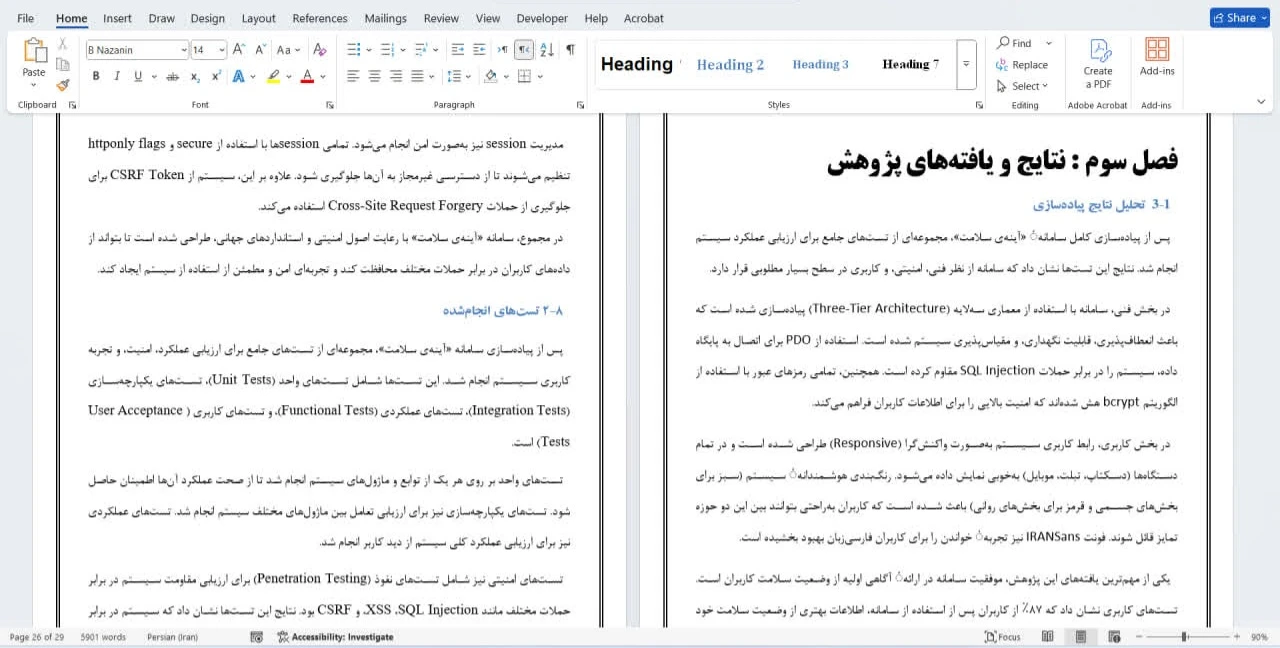Click the subscript x₂ icon

[194, 76]
